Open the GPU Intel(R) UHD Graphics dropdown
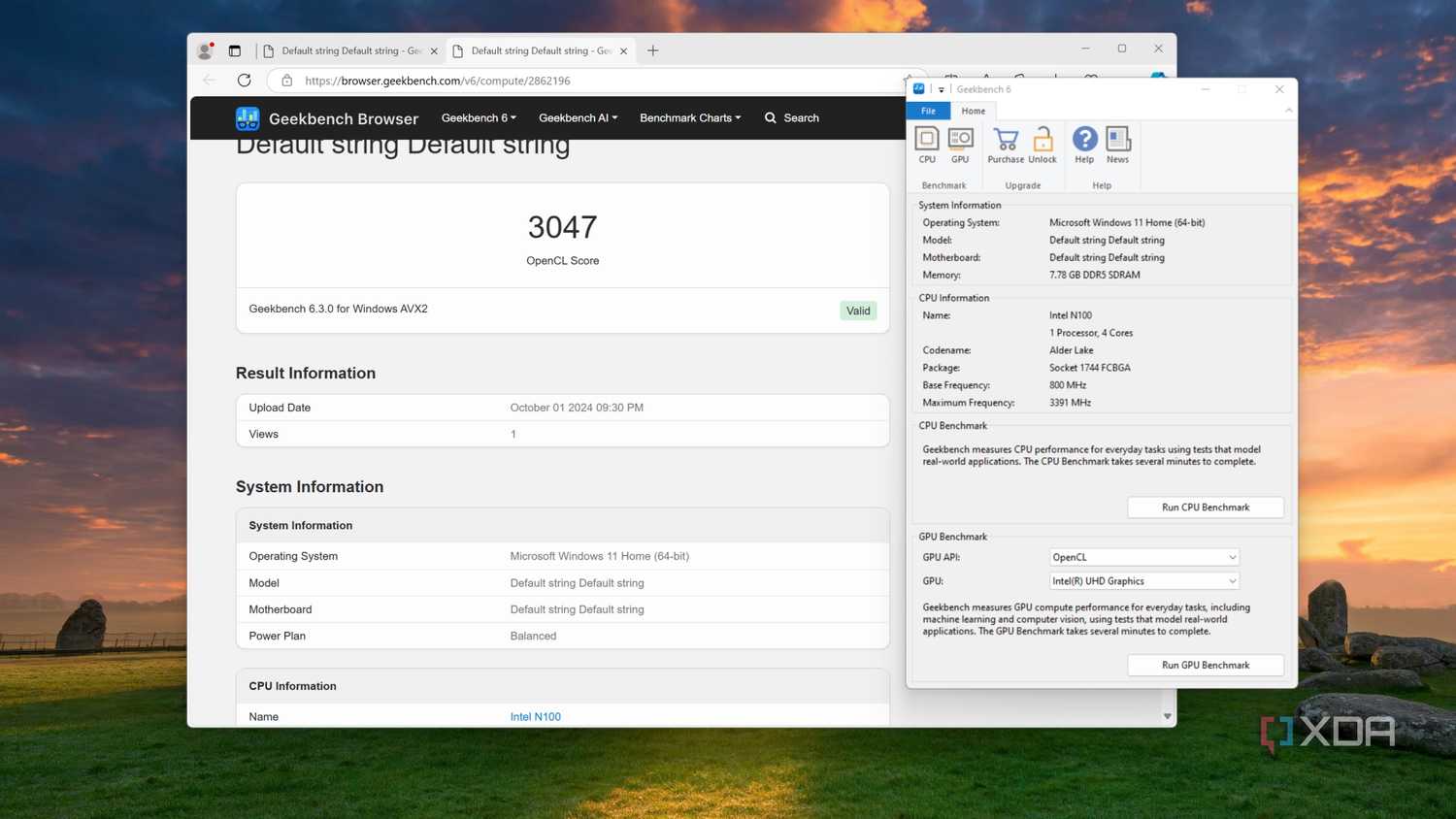This screenshot has width=1456, height=819. pos(1144,581)
